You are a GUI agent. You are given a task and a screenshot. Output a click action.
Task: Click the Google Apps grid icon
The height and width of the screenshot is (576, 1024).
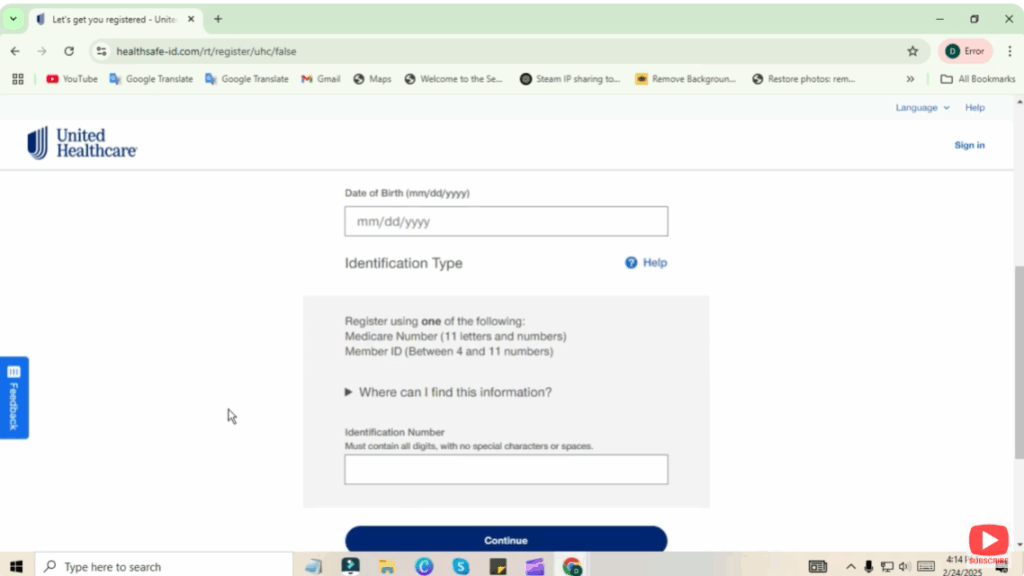tap(17, 79)
